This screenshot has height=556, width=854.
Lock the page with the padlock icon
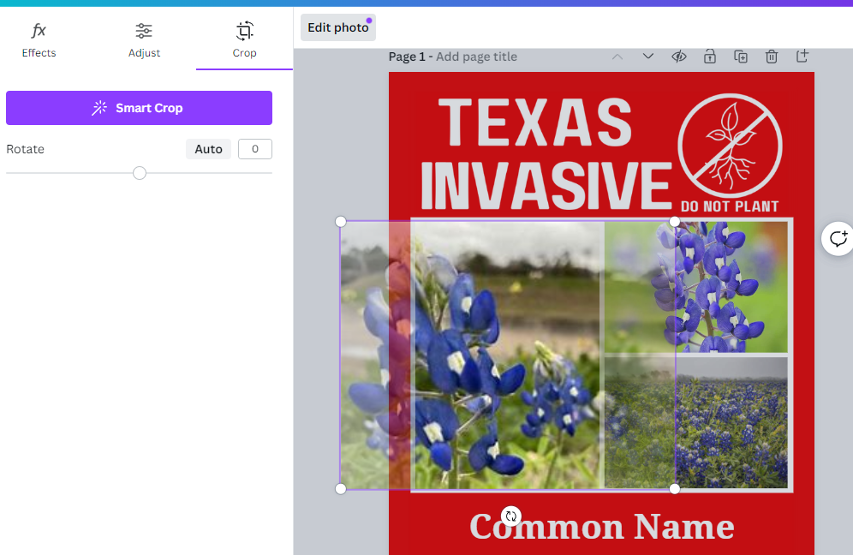click(710, 57)
